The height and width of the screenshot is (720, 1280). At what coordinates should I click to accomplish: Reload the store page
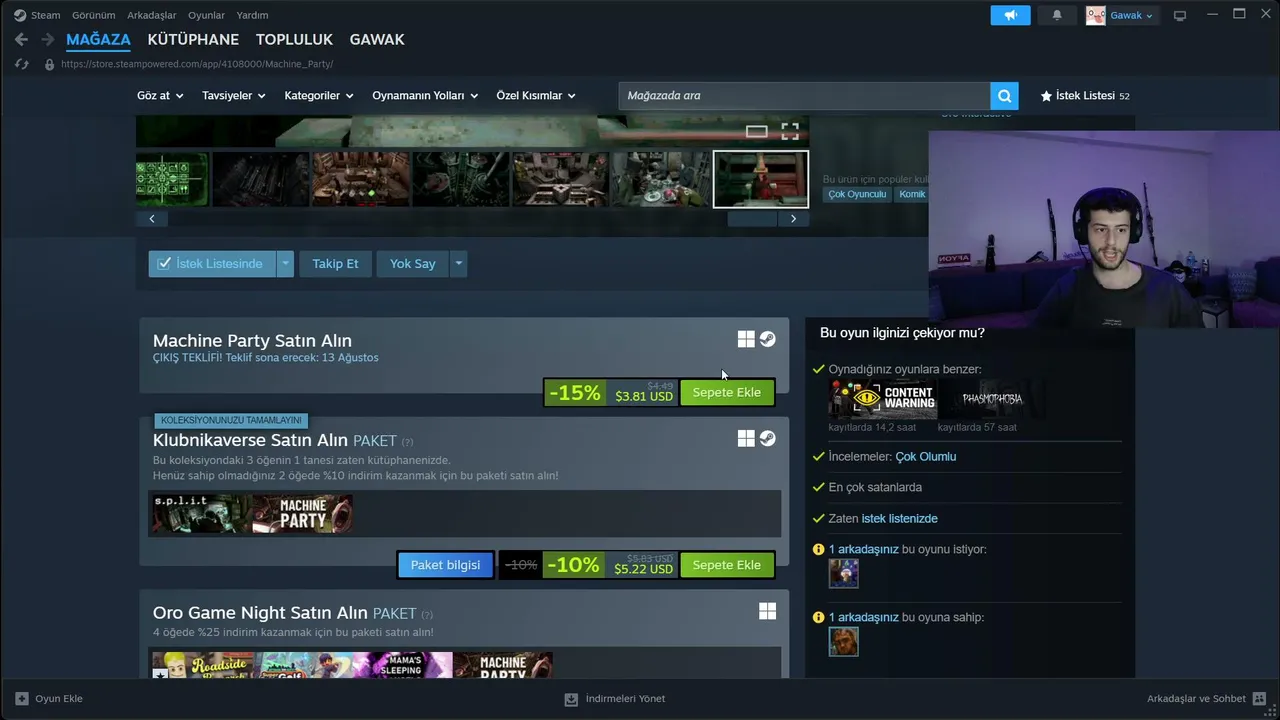(21, 64)
